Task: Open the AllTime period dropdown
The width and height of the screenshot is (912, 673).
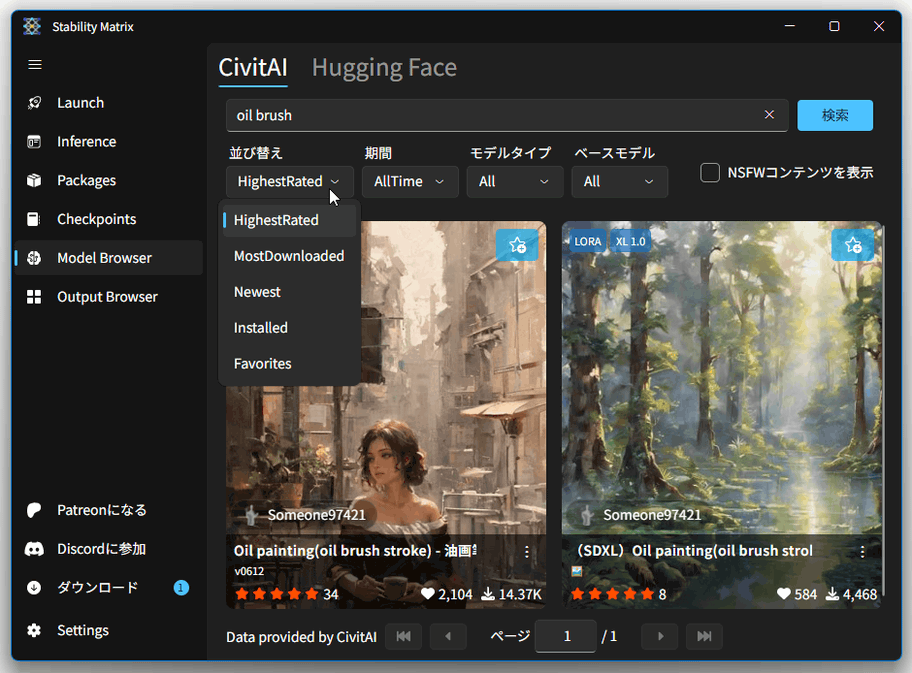Action: coord(410,181)
